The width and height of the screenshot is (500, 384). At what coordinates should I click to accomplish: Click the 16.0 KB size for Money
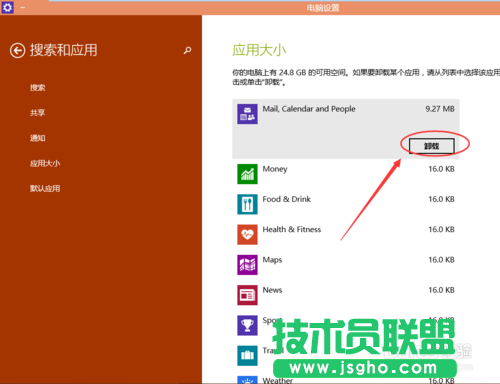(441, 169)
